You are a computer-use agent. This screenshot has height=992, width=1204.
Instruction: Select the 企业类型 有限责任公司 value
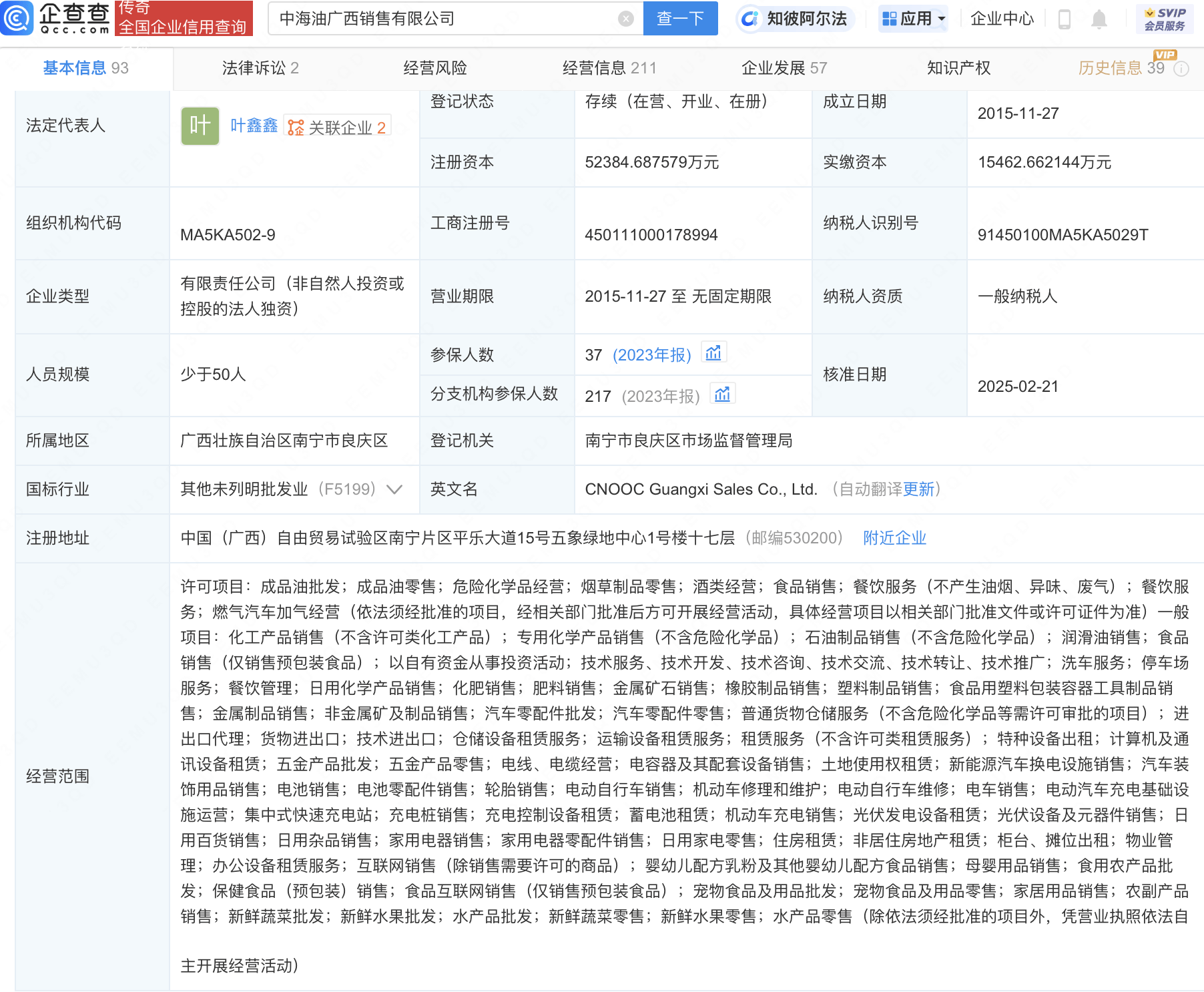(x=292, y=296)
